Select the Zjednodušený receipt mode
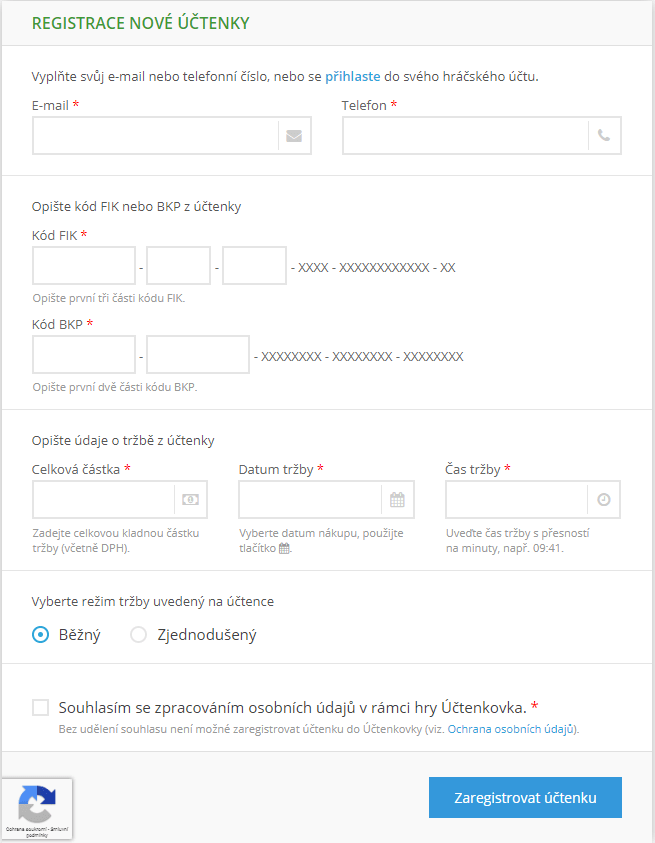Viewport: 655px width, 843px height. [139, 634]
